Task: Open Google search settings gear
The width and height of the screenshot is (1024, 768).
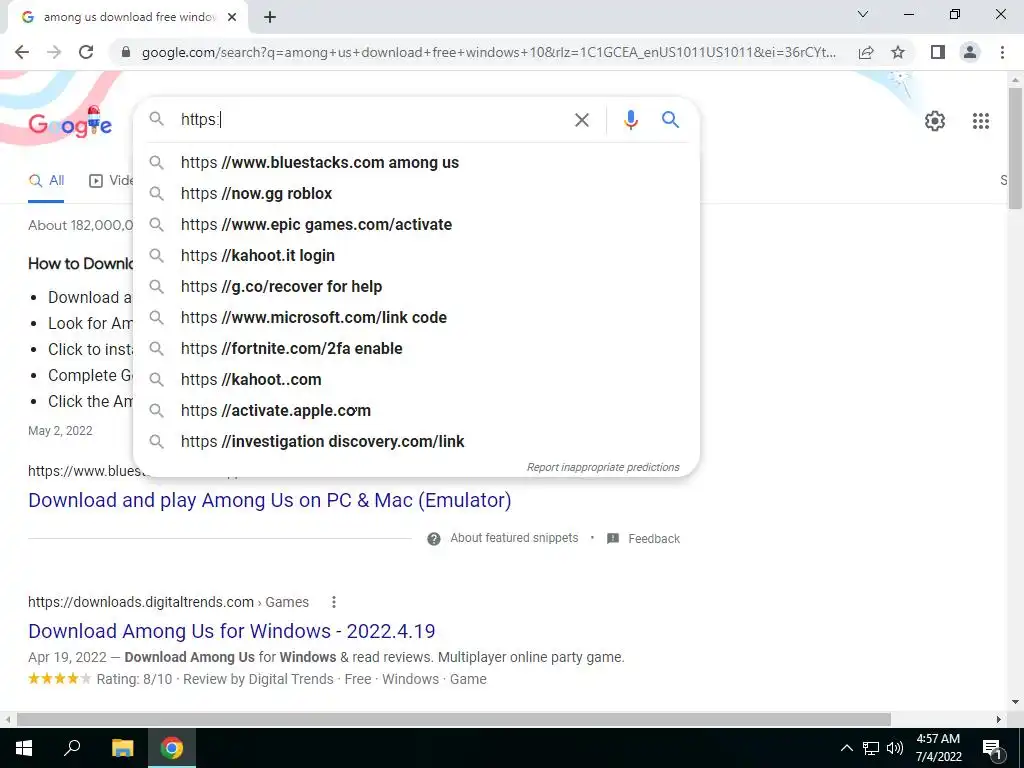Action: click(935, 121)
